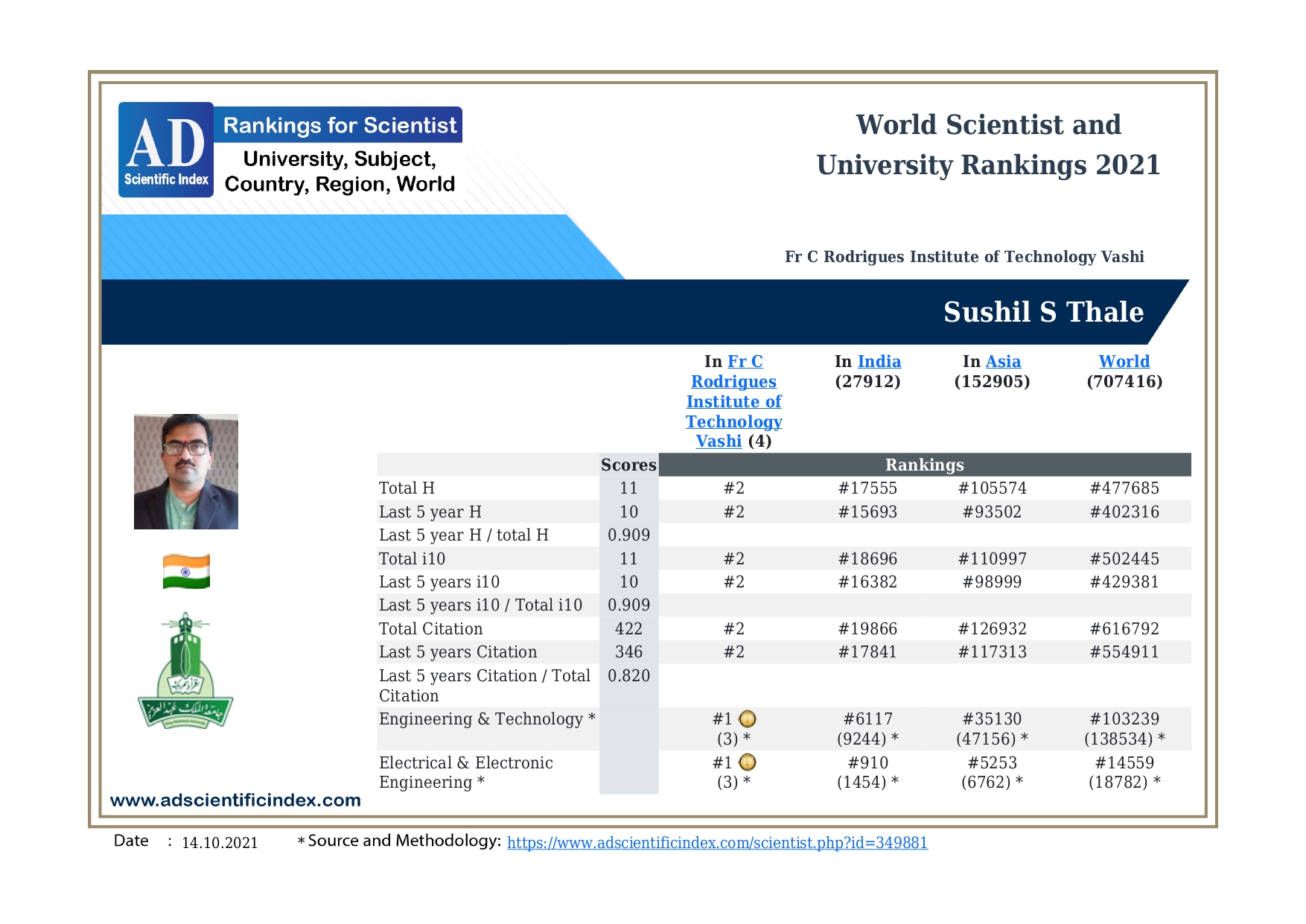
Task: Click the Rankings for Scientist banner
Action: 339,125
